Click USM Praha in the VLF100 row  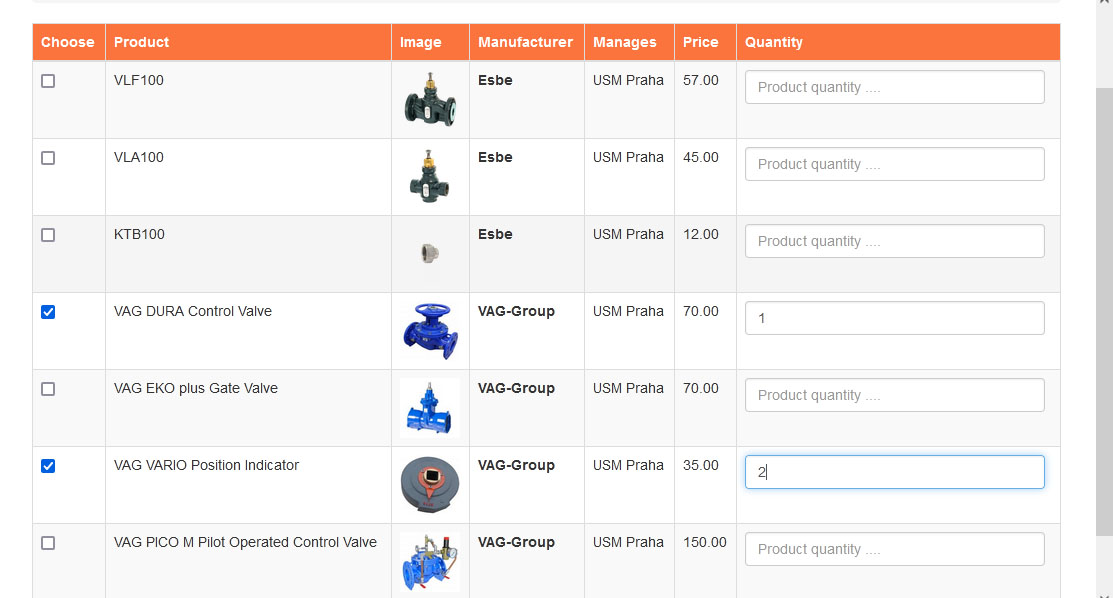pos(628,80)
